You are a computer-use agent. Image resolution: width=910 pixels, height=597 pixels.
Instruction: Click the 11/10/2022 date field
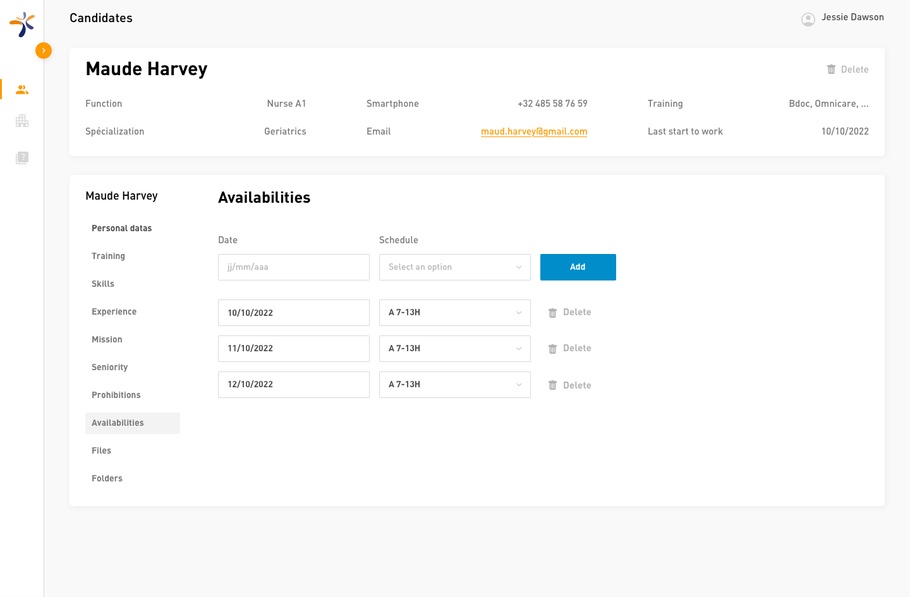click(x=293, y=349)
